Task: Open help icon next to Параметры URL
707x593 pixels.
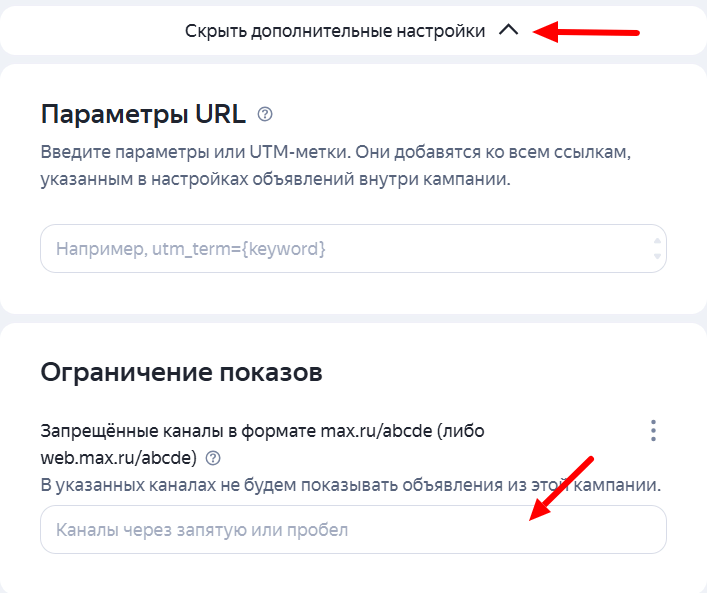Action: pyautogui.click(x=265, y=114)
